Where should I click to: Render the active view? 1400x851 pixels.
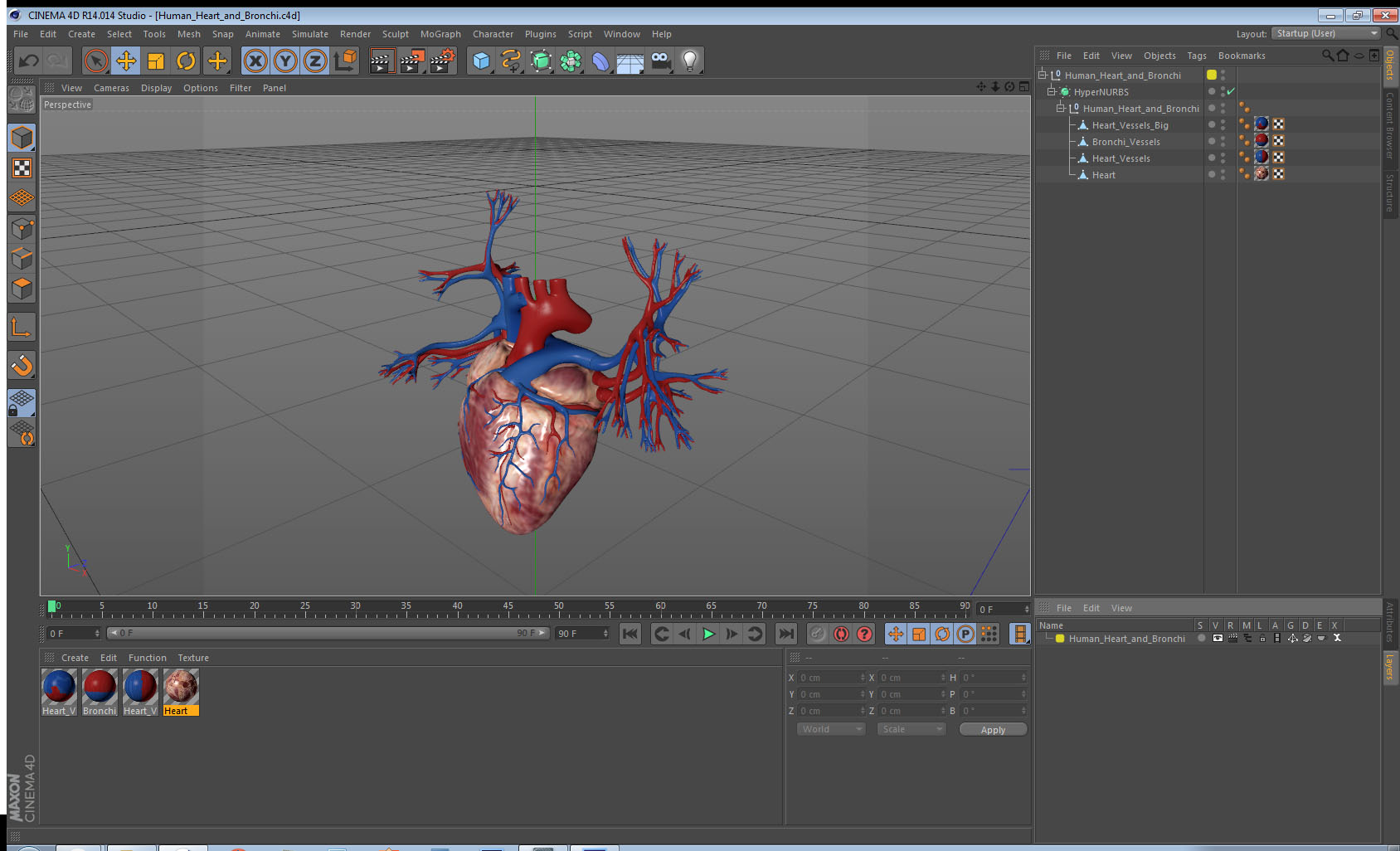[381, 61]
